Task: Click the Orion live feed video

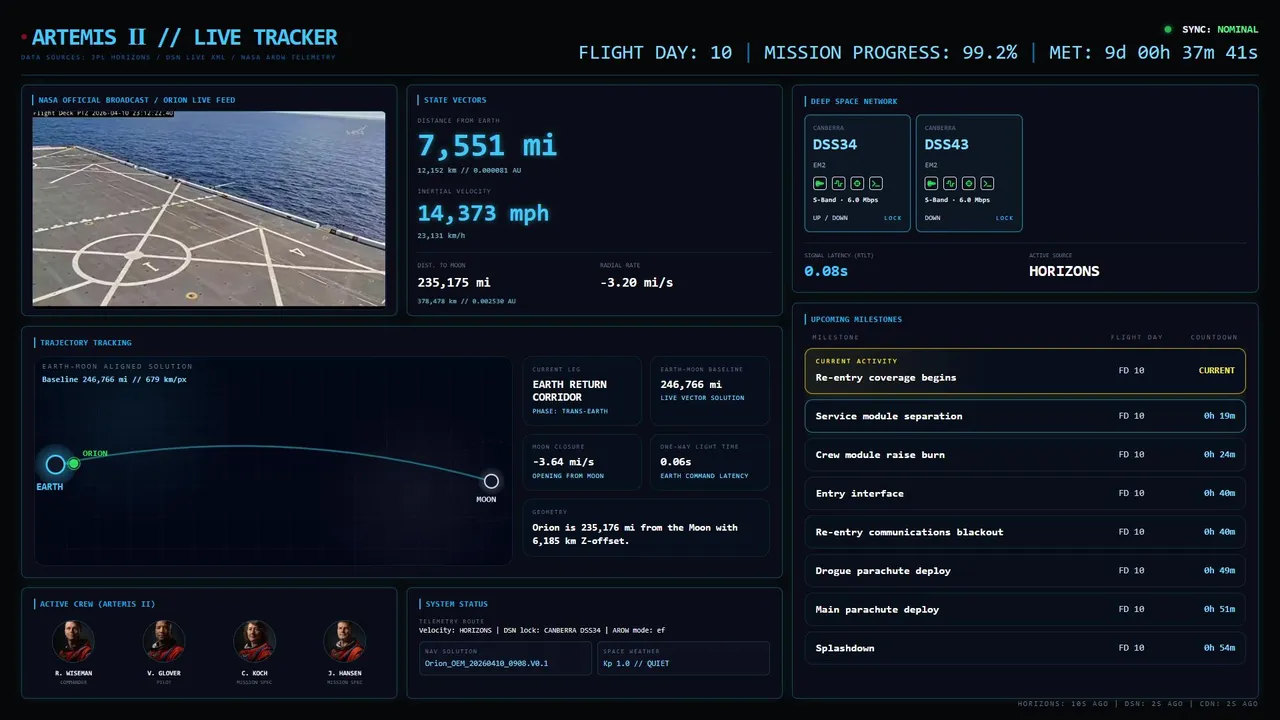Action: click(209, 208)
